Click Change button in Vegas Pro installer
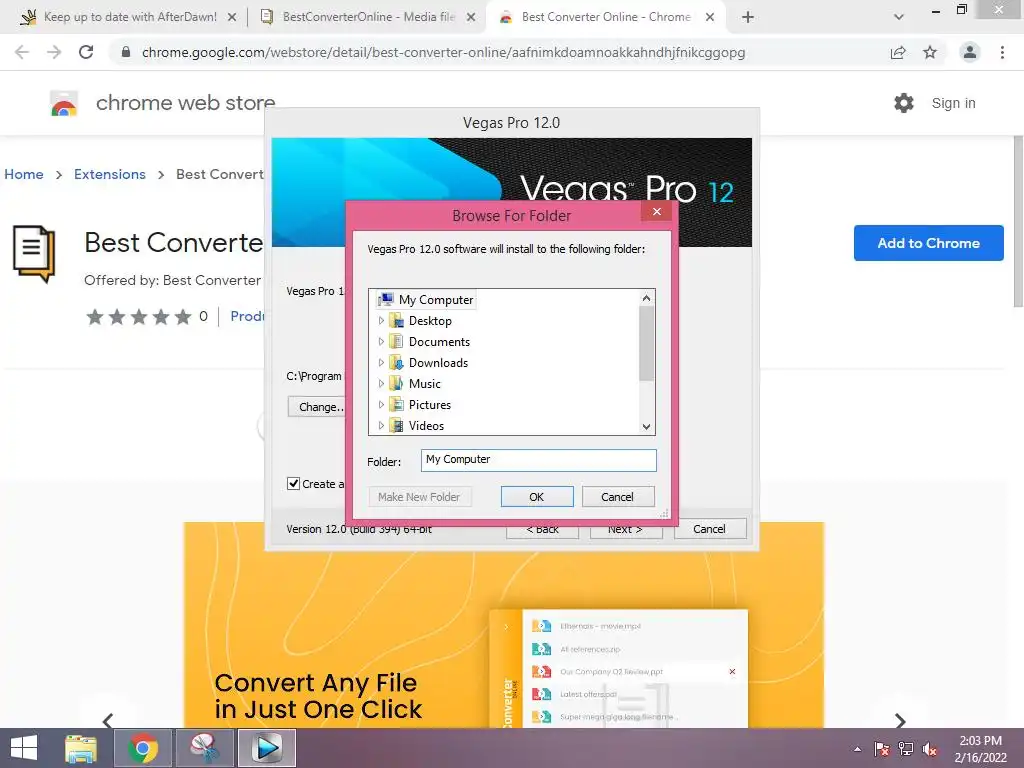The height and width of the screenshot is (768, 1024). [x=318, y=406]
